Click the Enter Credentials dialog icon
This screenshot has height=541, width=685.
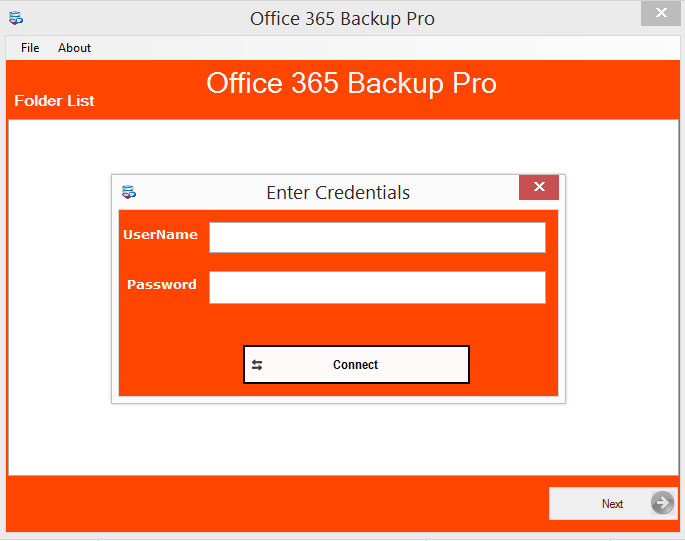click(129, 192)
